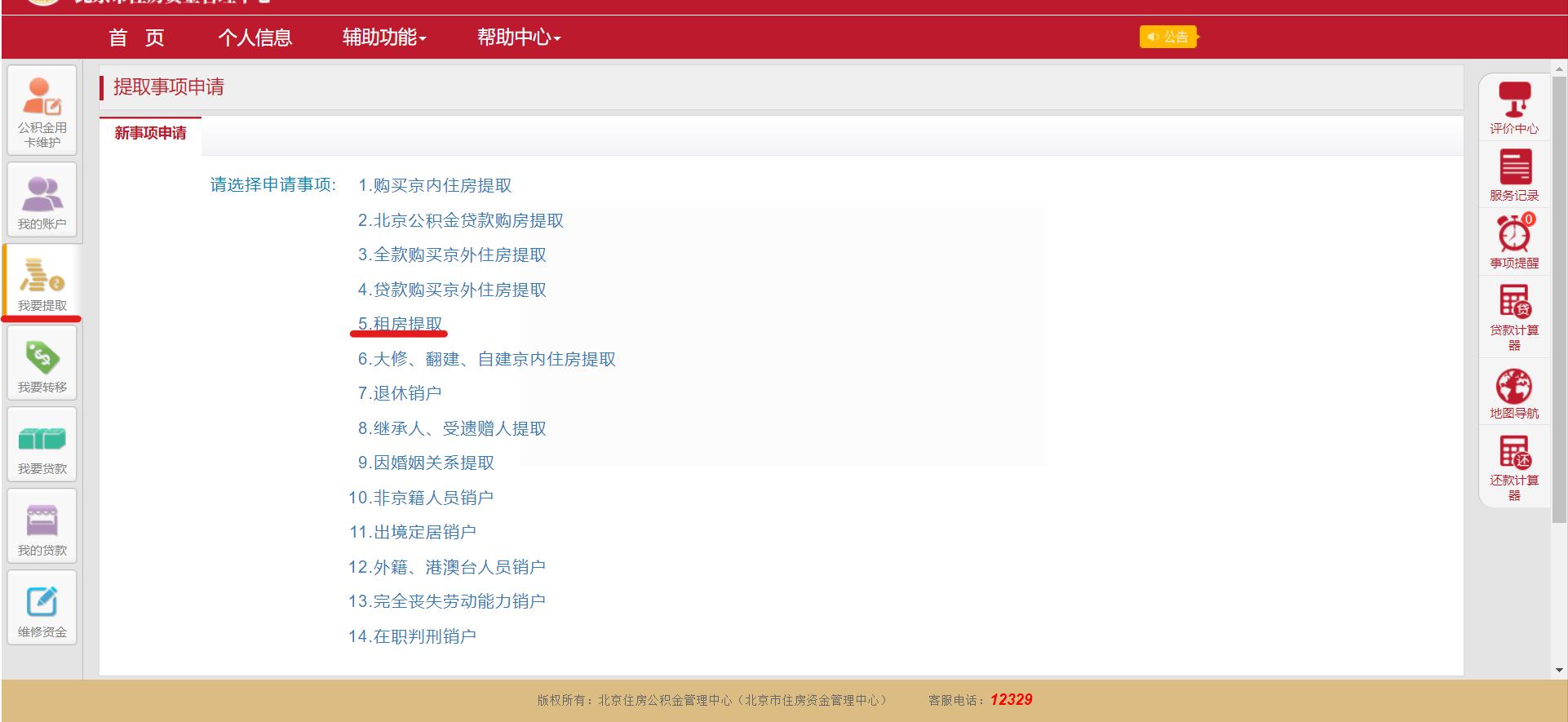Choose 6.大修、翻建、自建京内住房提取
The height and width of the screenshot is (722, 1568).
(487, 359)
